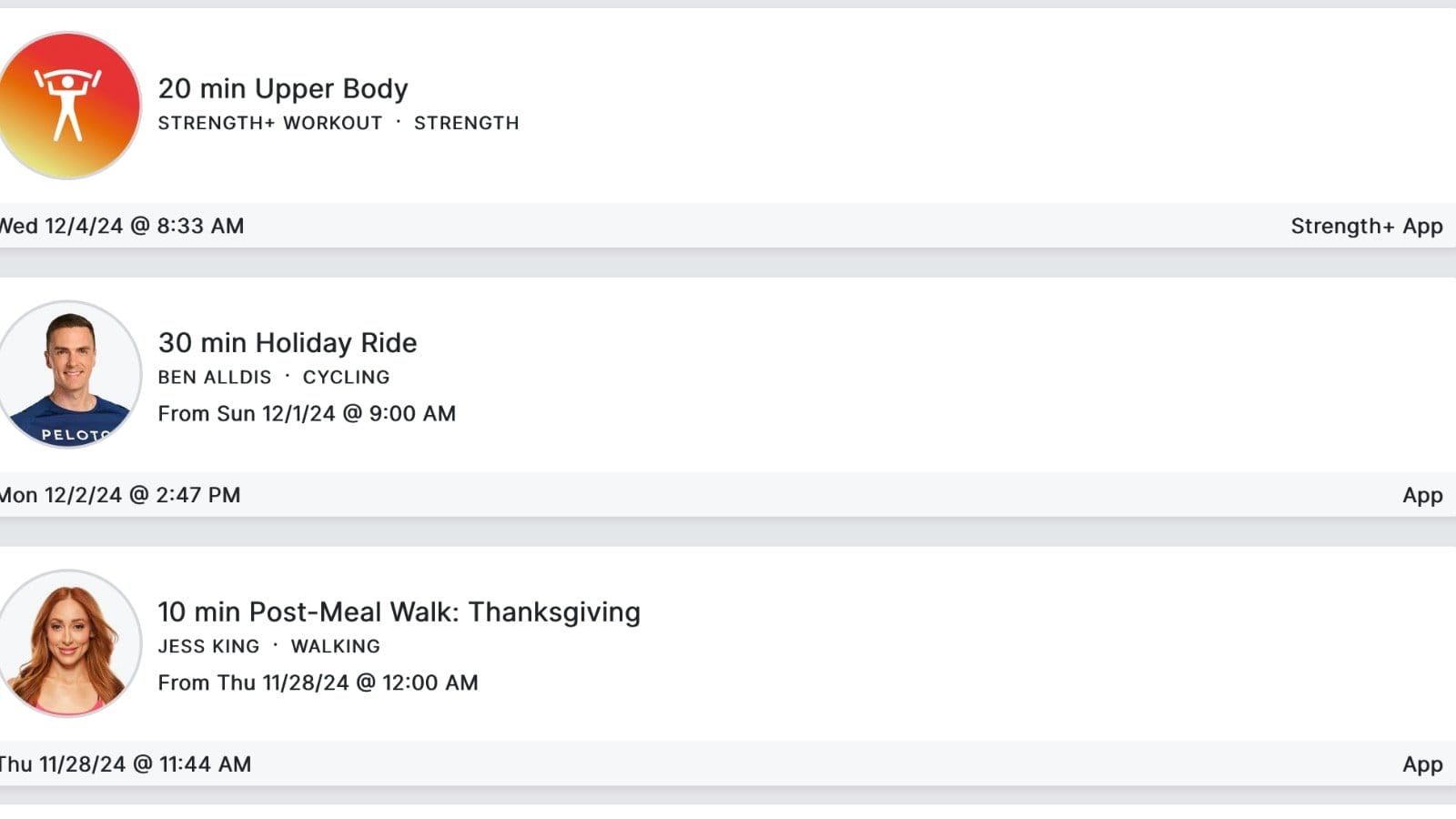Click the App label on Holiday Ride row
Screen dimensions: 1456x819
click(x=1422, y=495)
